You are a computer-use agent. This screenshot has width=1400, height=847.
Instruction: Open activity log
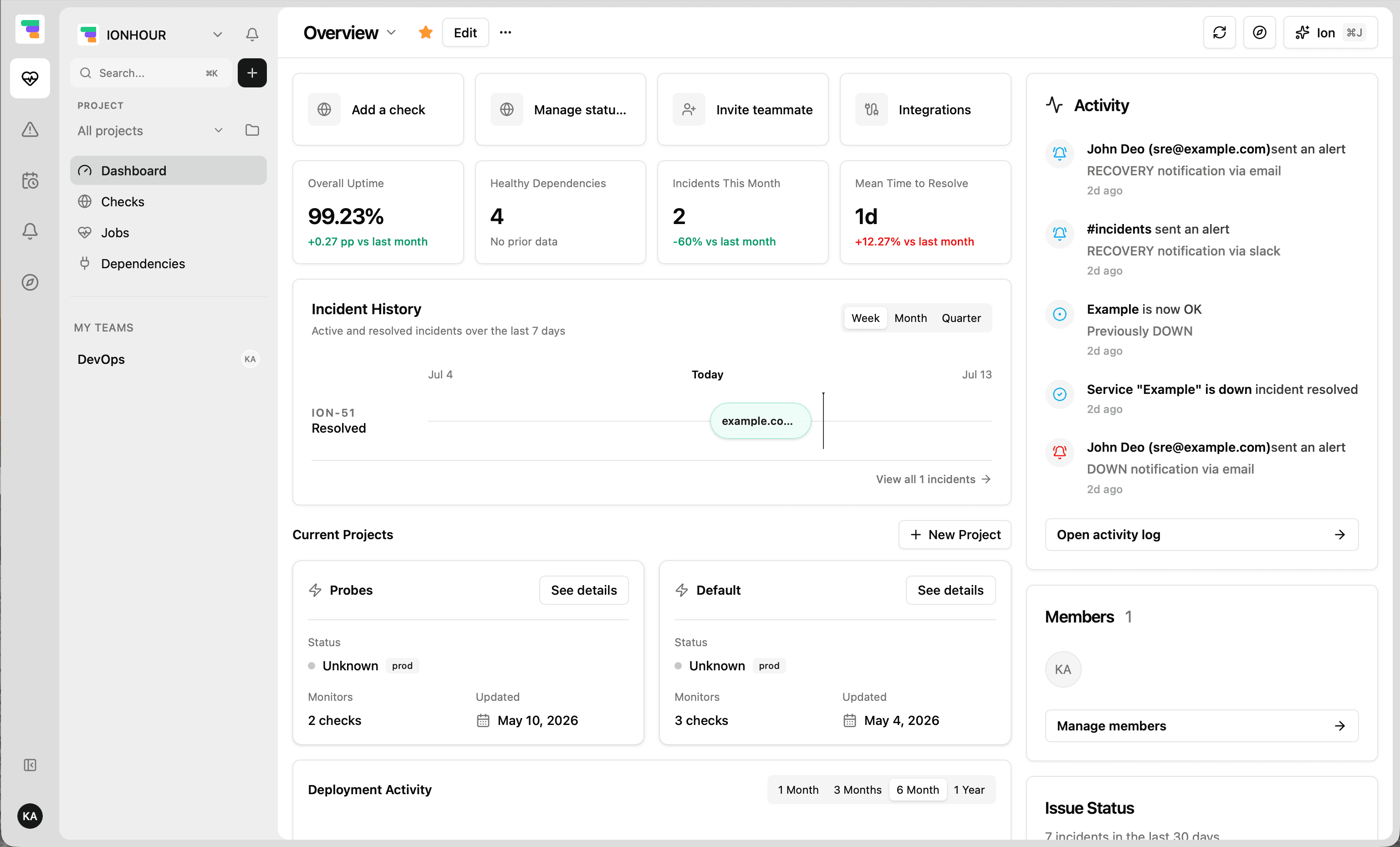1202,535
